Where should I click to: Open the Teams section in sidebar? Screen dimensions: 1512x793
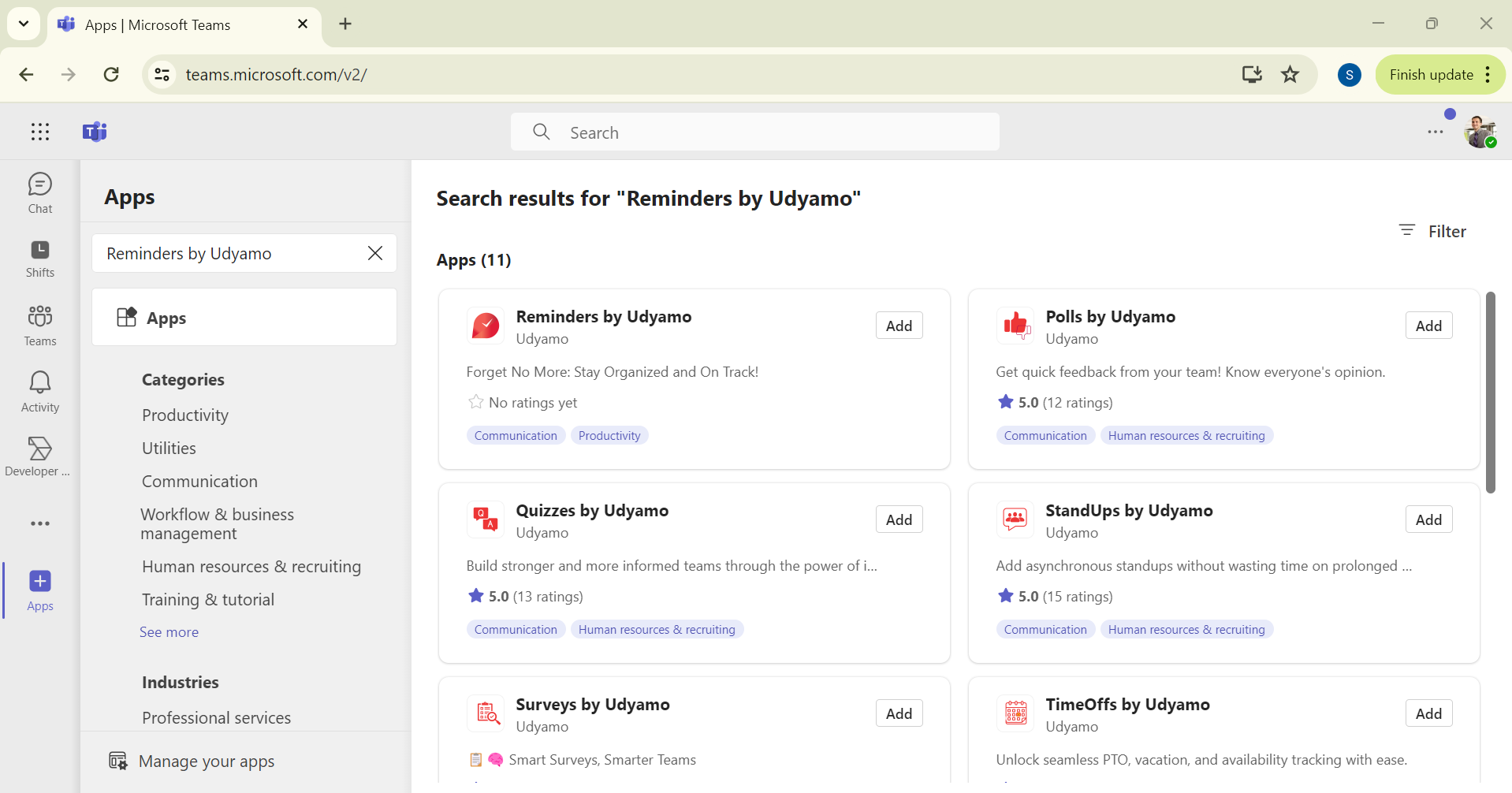pos(40,326)
